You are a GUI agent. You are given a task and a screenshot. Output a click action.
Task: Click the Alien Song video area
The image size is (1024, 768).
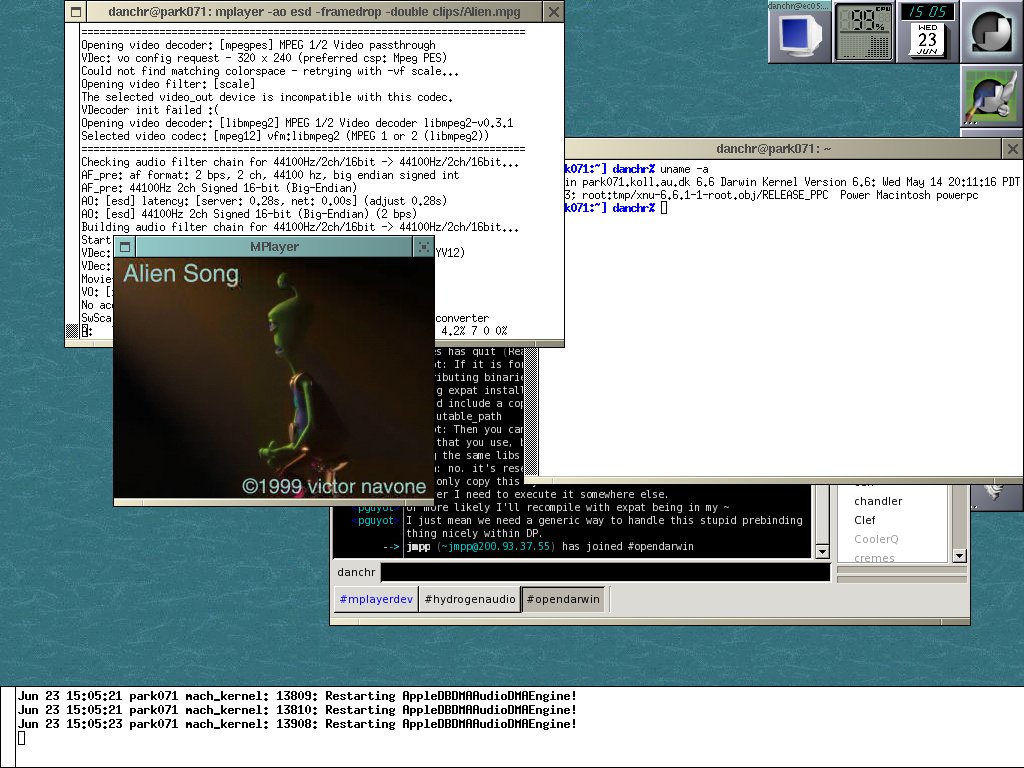click(x=273, y=378)
